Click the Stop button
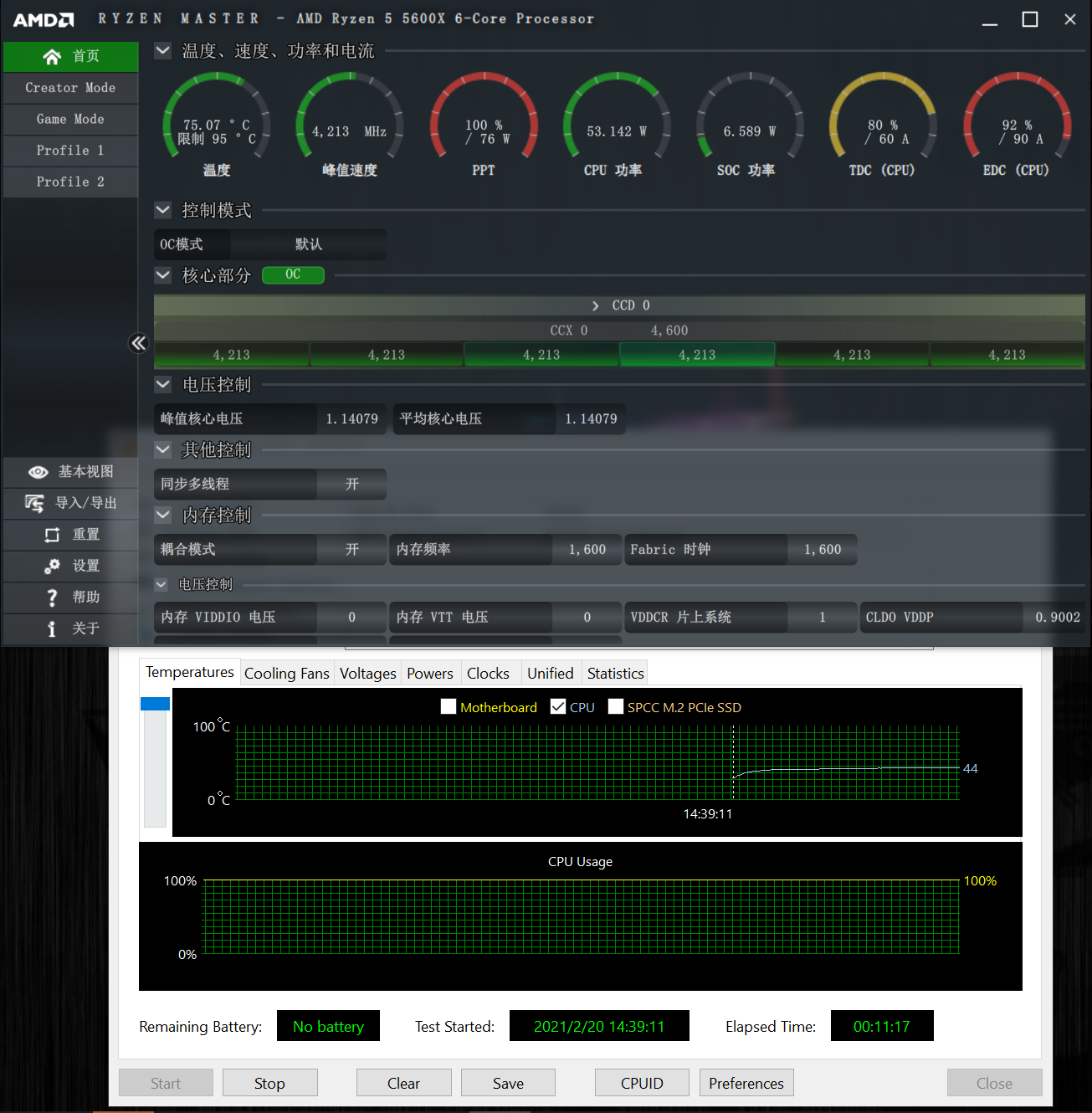1092x1113 pixels. click(x=269, y=1083)
